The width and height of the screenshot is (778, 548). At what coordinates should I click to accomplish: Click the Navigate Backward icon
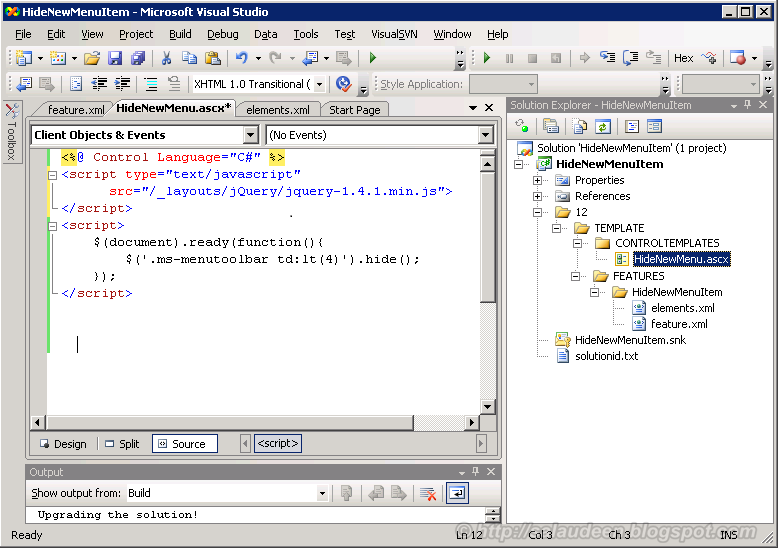pyautogui.click(x=311, y=58)
